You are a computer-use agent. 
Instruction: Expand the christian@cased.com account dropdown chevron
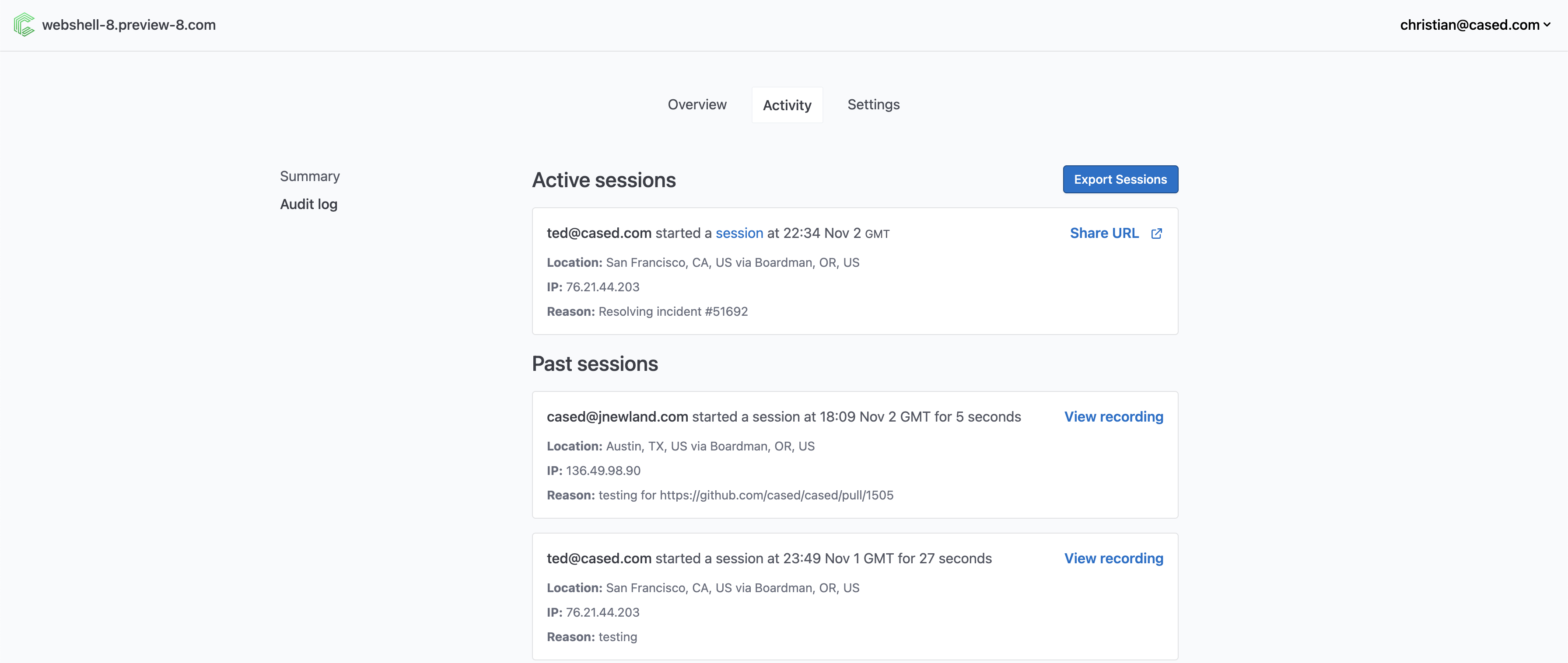pyautogui.click(x=1547, y=25)
